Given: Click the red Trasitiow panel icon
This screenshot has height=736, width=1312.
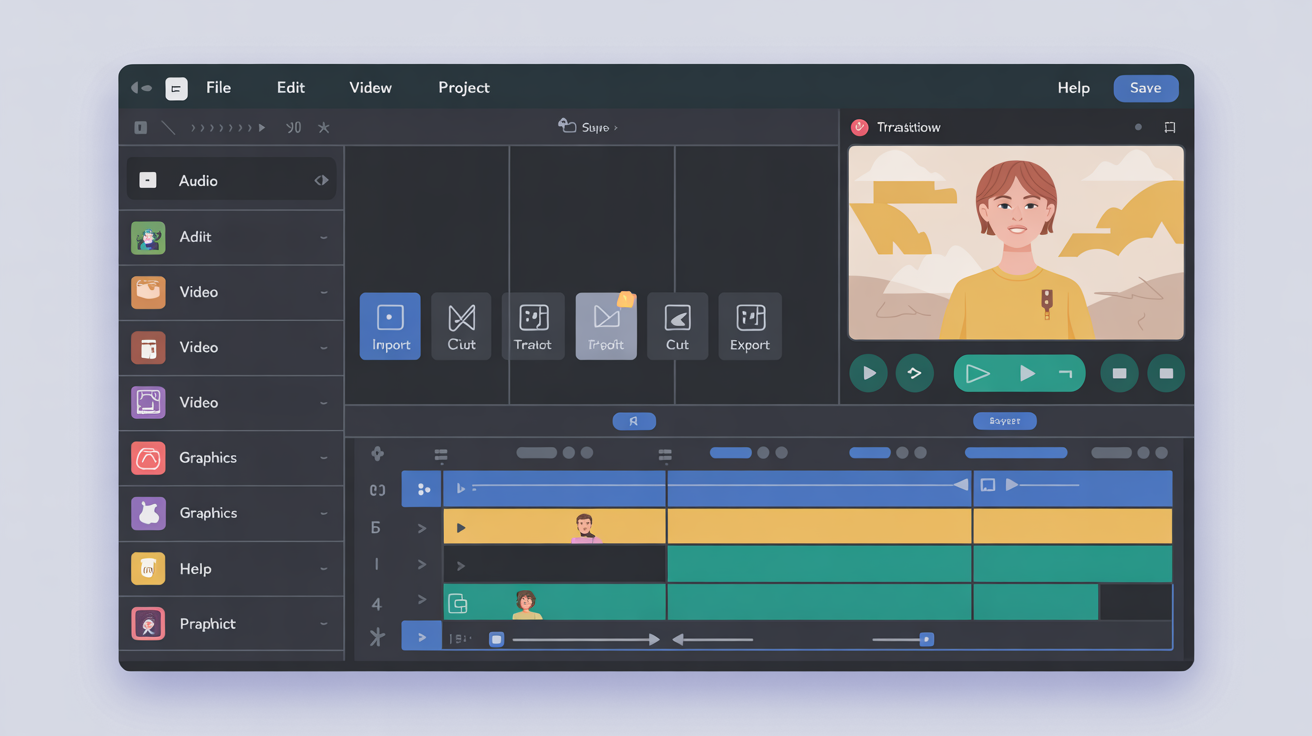Looking at the screenshot, I should click(x=859, y=127).
